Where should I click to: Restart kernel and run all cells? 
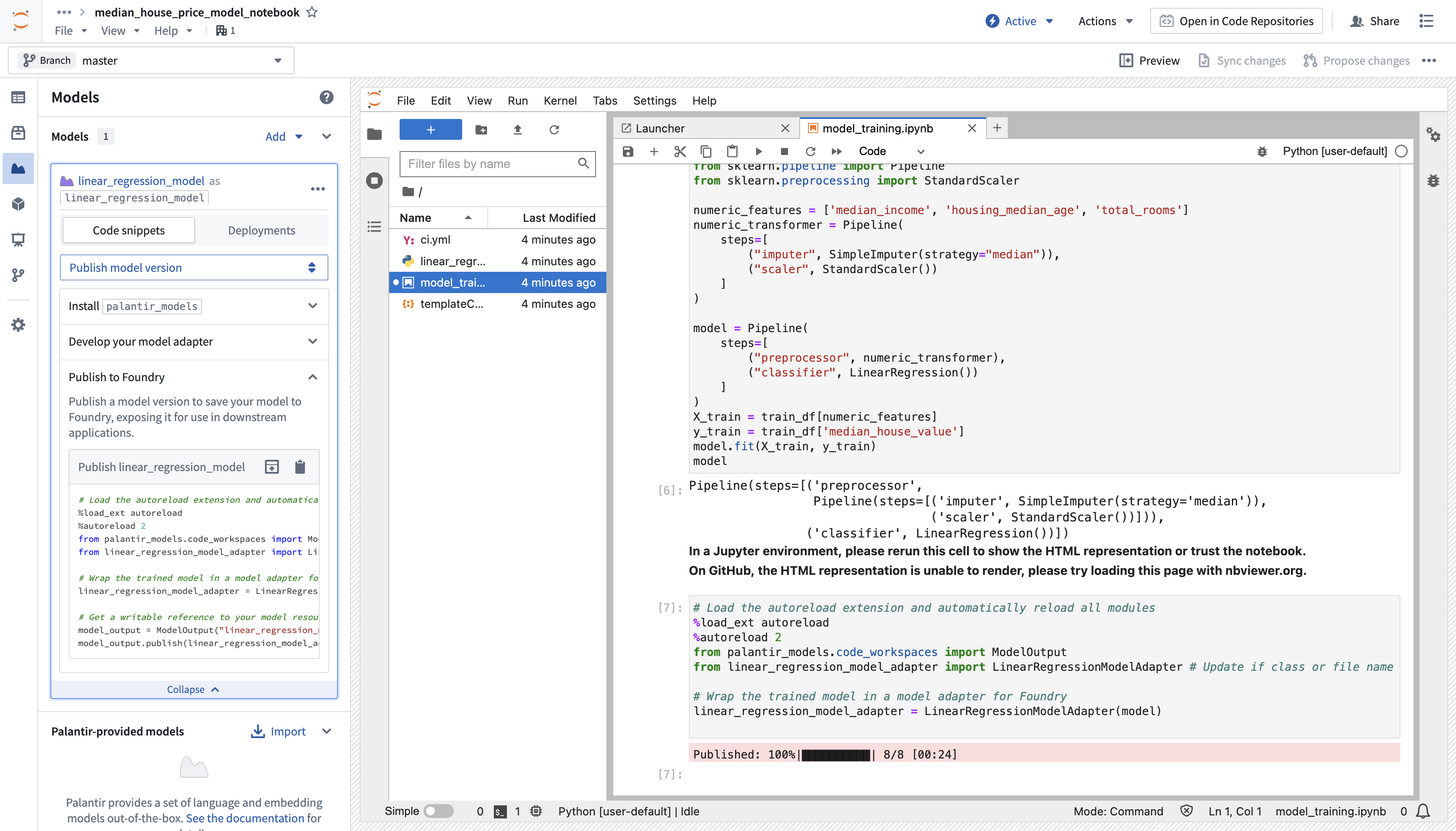coord(837,151)
